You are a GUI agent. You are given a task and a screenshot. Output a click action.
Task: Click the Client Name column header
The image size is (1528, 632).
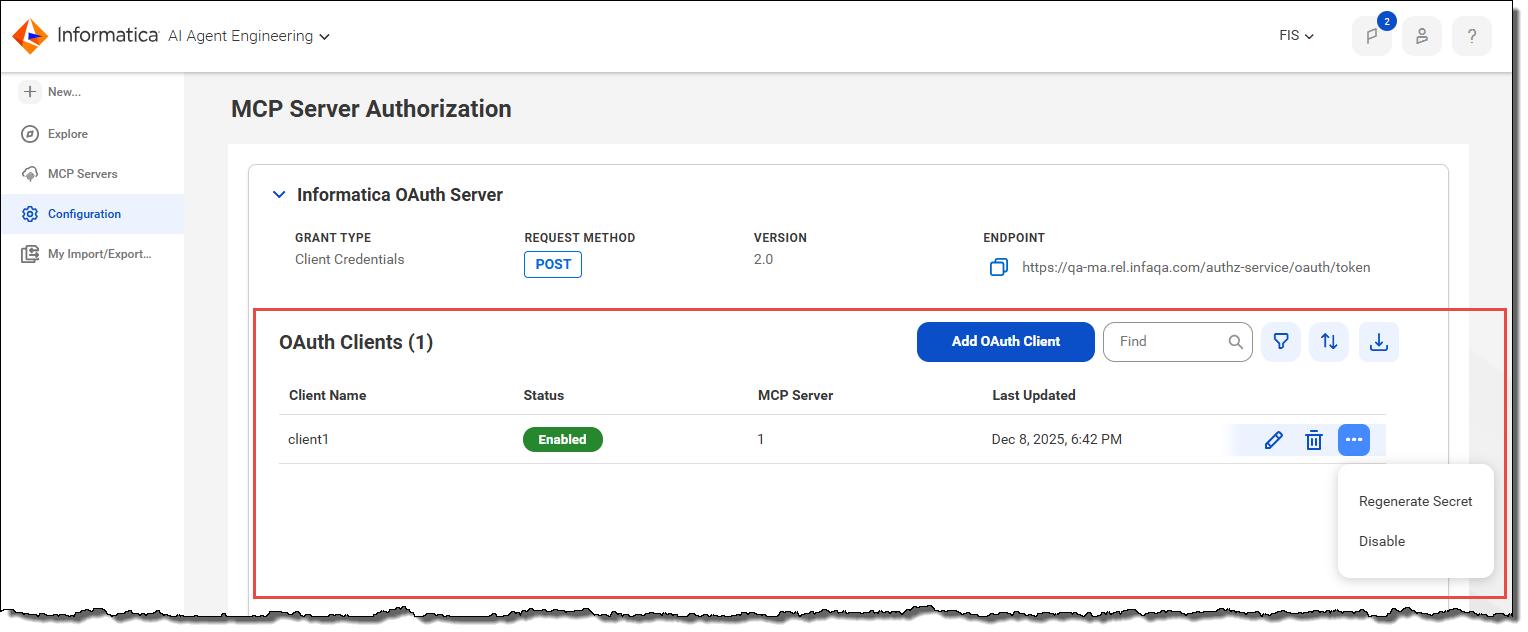(328, 395)
